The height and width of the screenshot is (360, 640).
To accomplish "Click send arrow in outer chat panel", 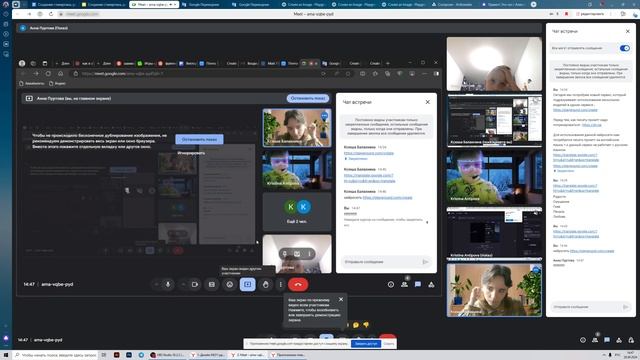I will coord(625,307).
